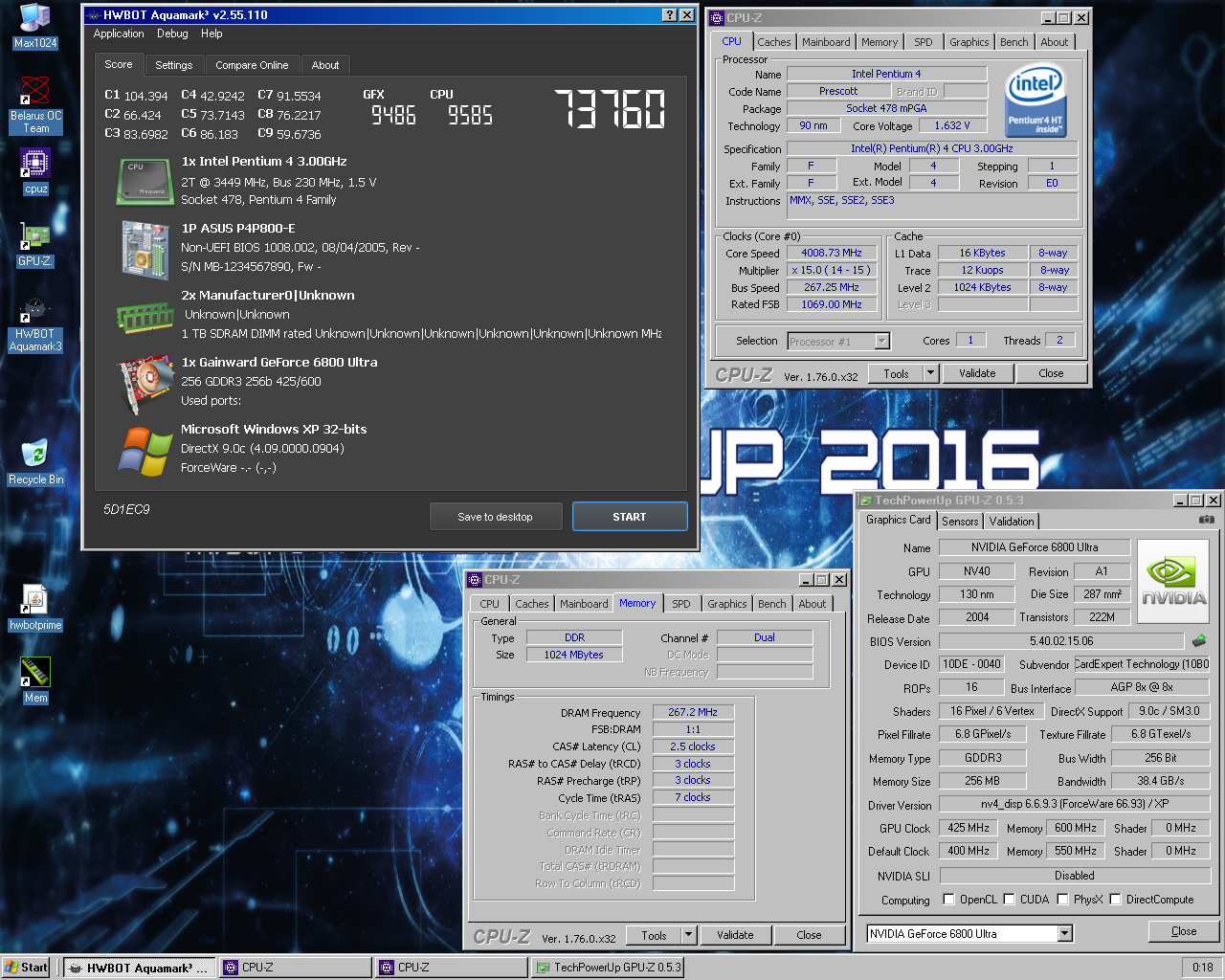Open Bench tab in top CPU-Z window

(x=1014, y=42)
